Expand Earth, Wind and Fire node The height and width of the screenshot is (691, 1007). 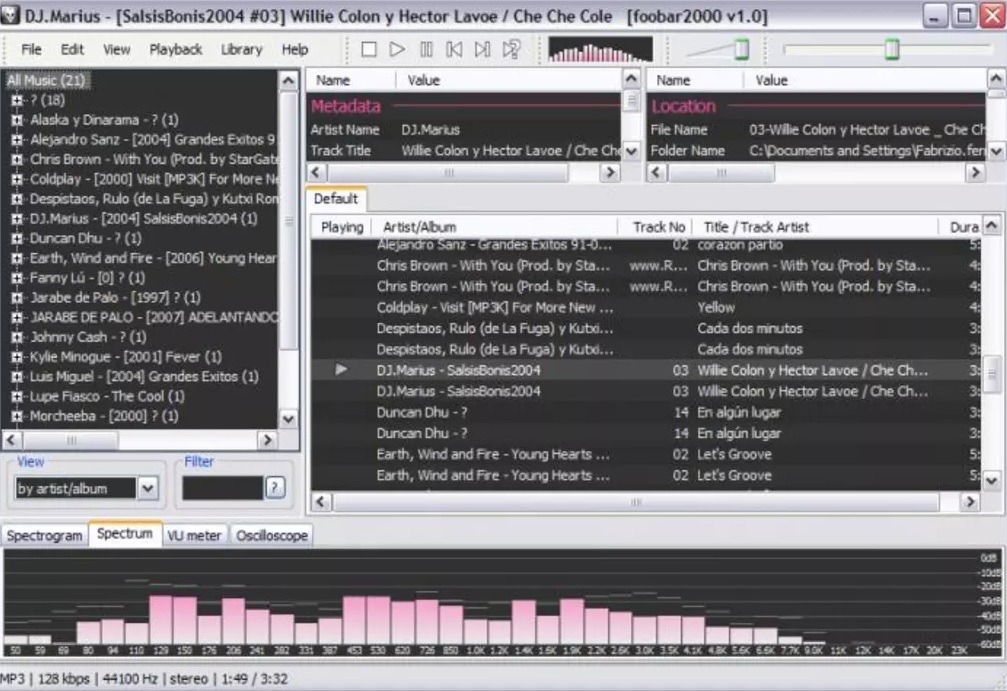pos(17,258)
